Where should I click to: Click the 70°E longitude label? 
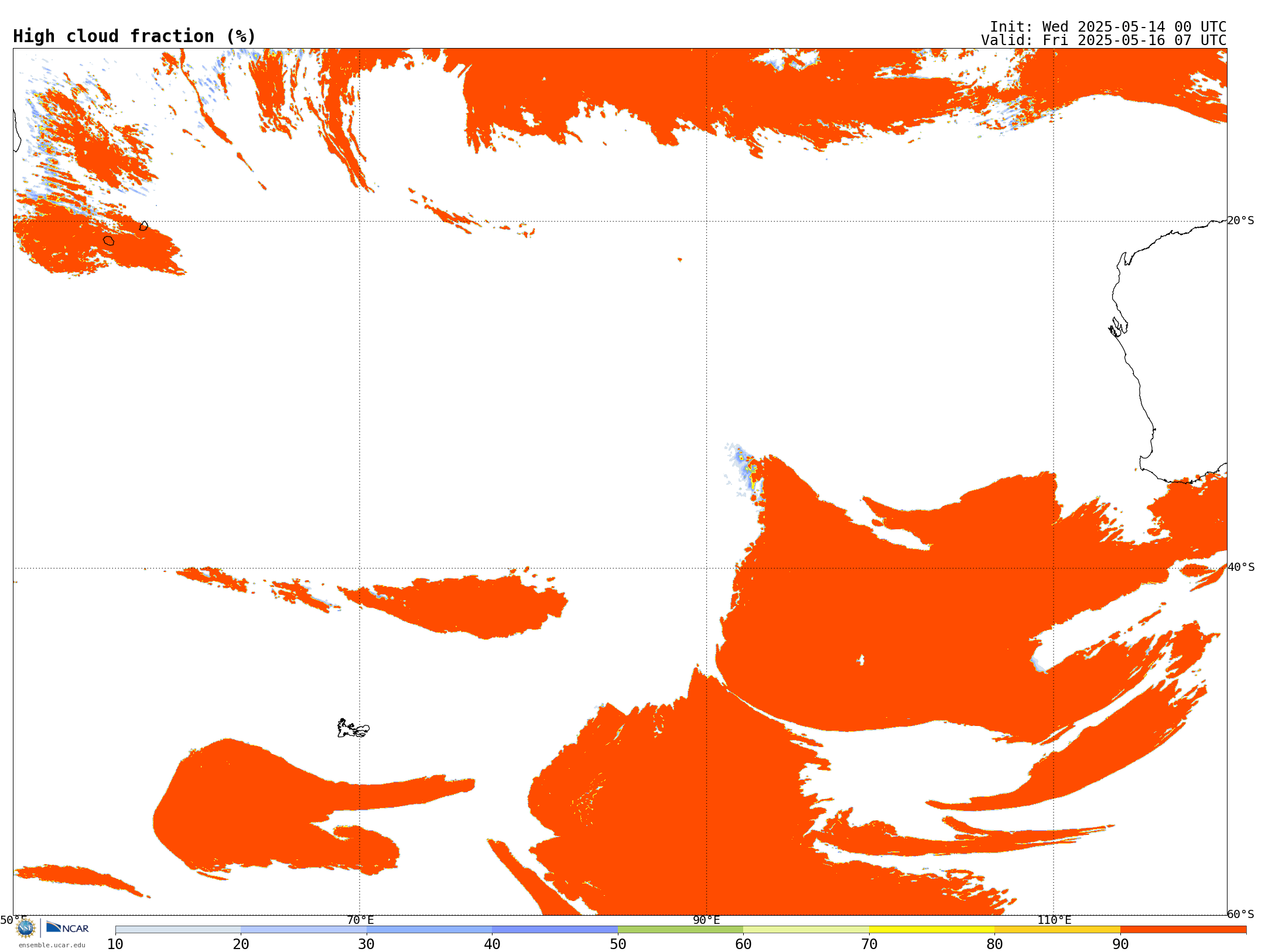[360, 920]
